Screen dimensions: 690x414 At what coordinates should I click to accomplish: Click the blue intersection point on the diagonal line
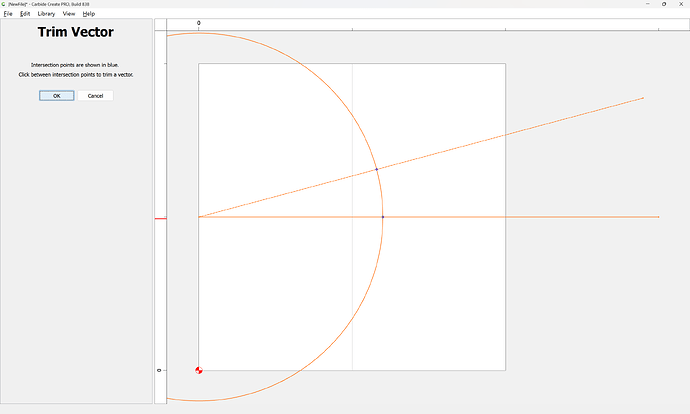[x=376, y=169]
